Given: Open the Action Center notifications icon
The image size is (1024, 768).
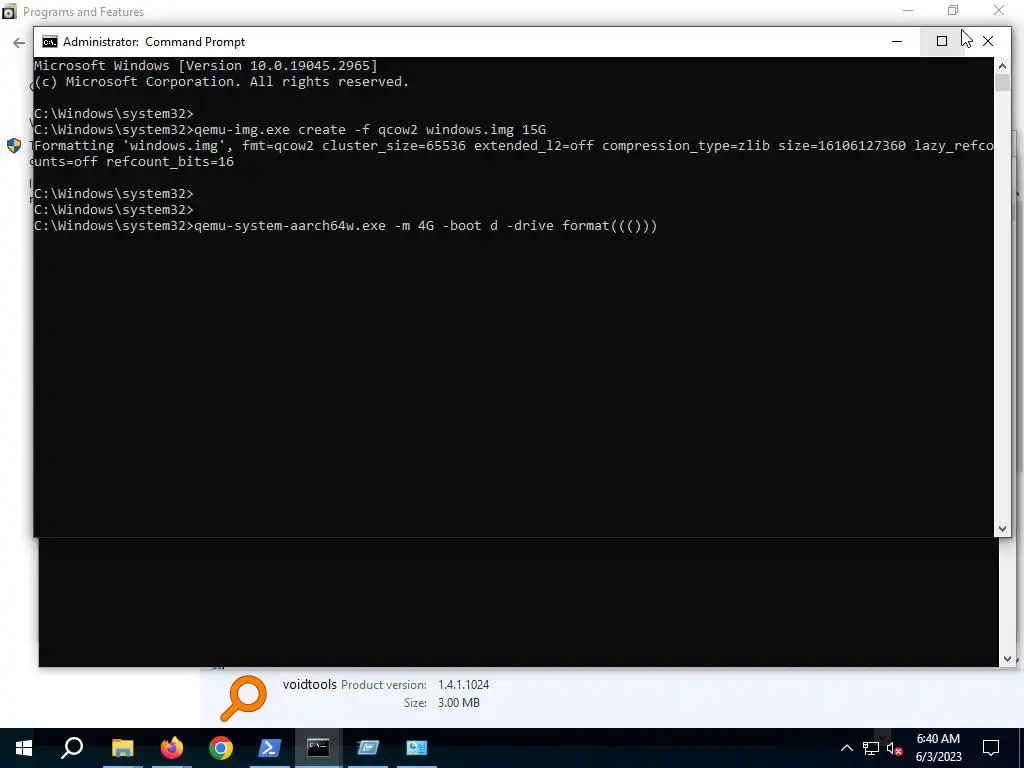Looking at the screenshot, I should pyautogui.click(x=991, y=748).
